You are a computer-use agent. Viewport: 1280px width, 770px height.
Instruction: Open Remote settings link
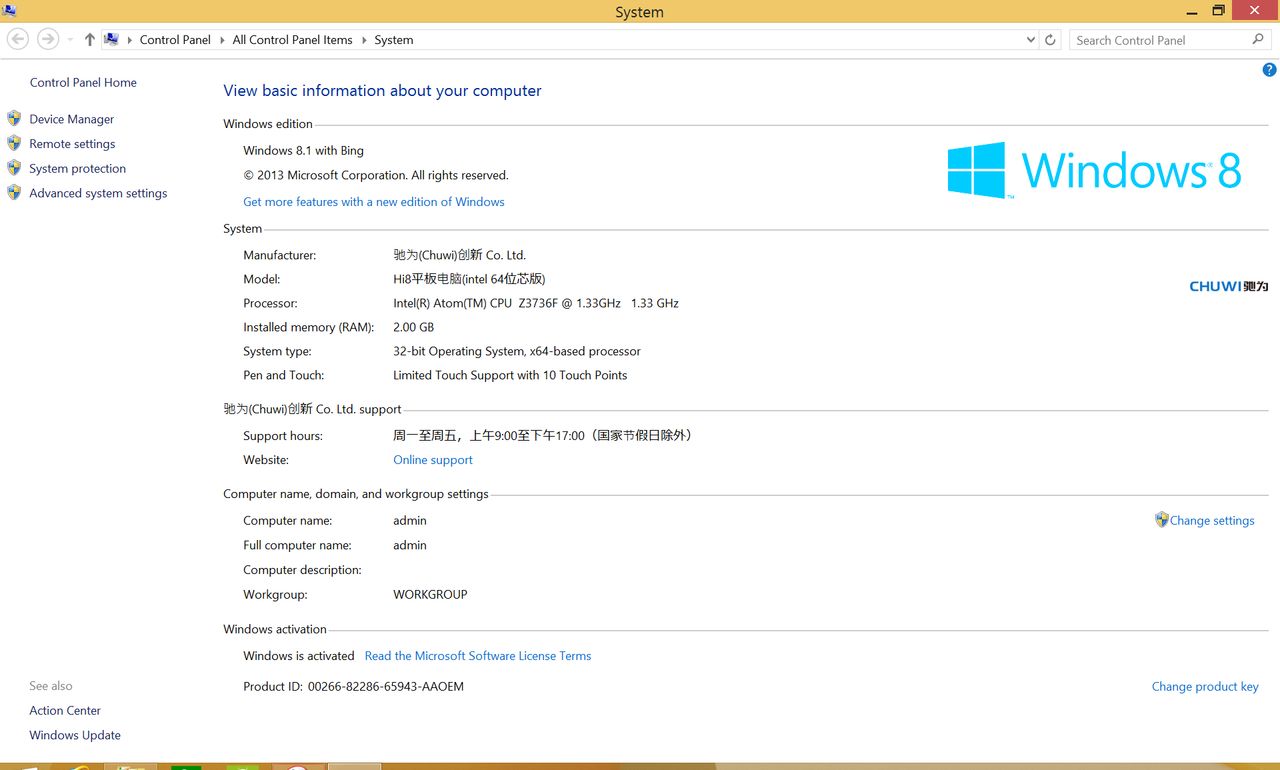[x=72, y=144]
